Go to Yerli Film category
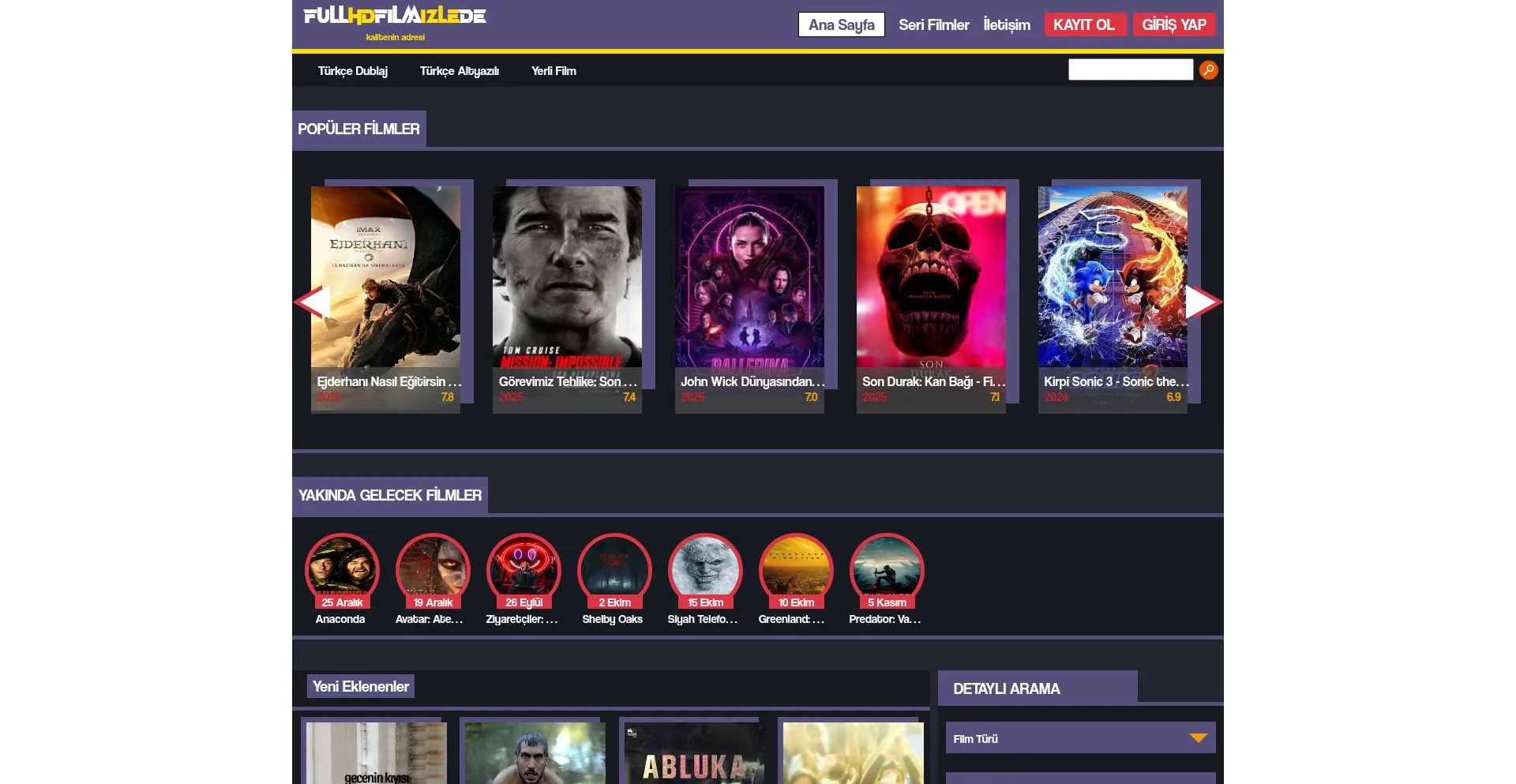This screenshot has height=784, width=1516. pos(553,71)
